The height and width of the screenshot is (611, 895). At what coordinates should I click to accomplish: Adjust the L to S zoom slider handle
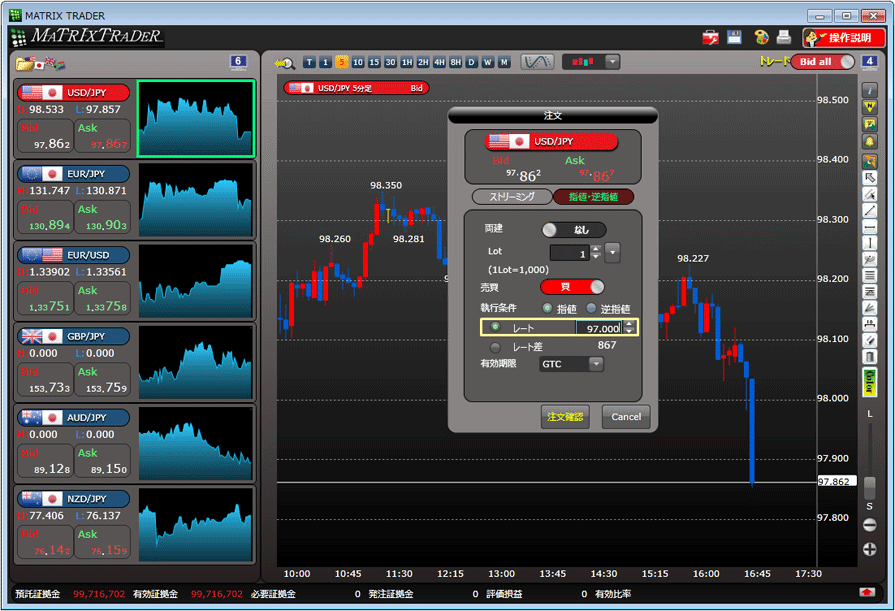point(869,487)
